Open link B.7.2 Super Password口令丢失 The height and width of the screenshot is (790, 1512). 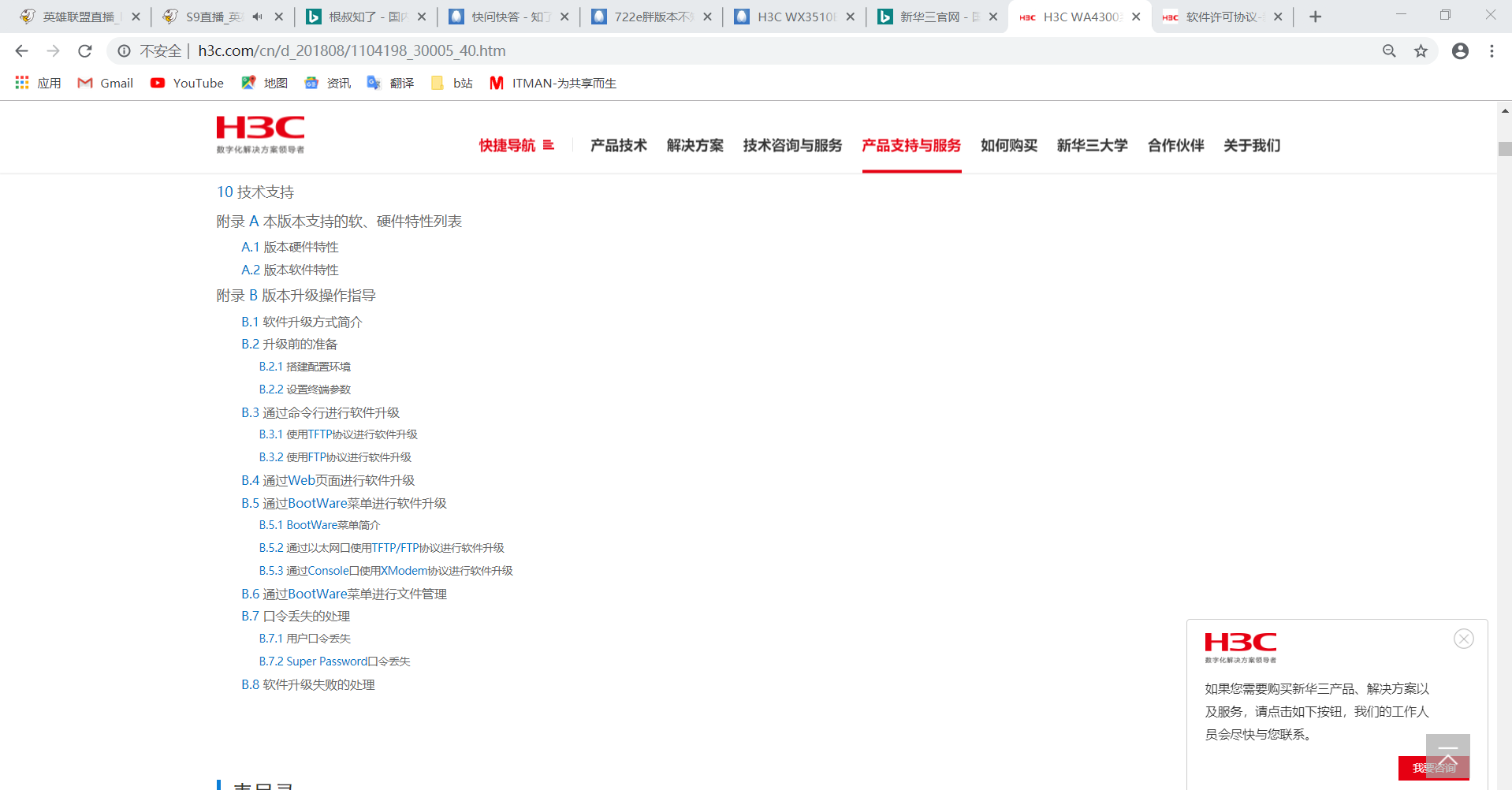pyautogui.click(x=335, y=661)
